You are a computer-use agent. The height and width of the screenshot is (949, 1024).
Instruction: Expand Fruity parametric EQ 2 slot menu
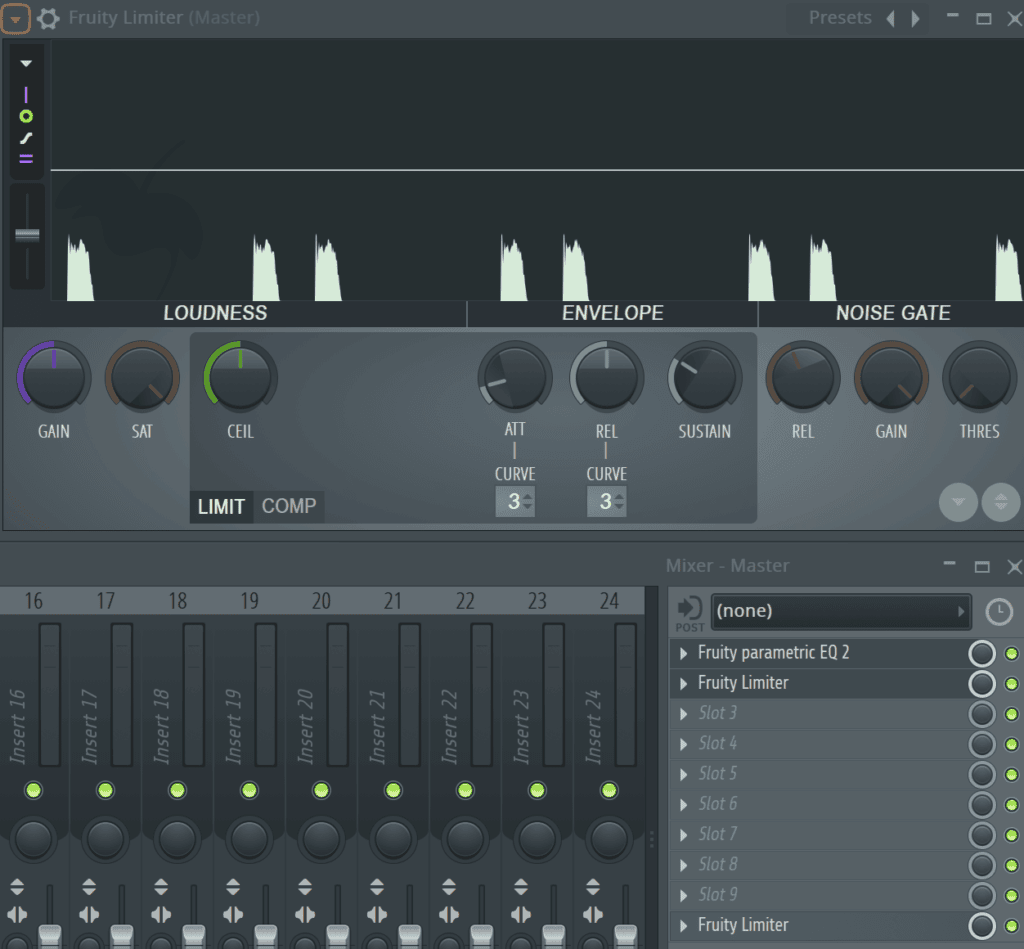click(x=684, y=653)
